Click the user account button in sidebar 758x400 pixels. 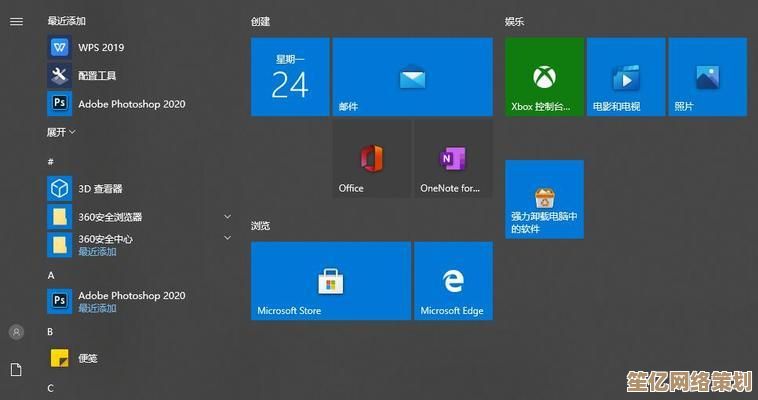(16, 332)
